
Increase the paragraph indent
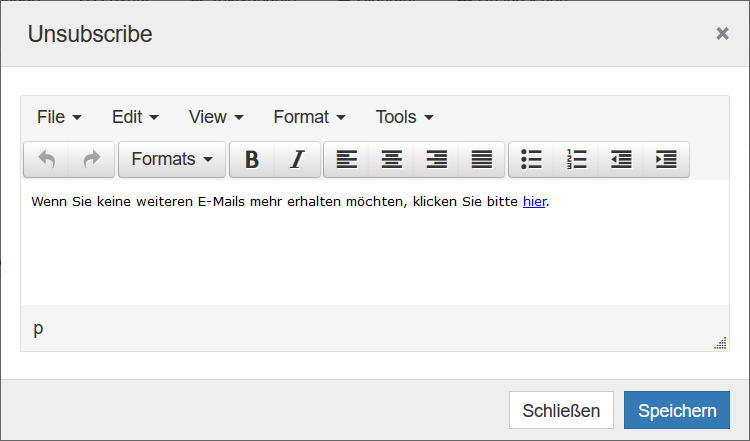666,159
